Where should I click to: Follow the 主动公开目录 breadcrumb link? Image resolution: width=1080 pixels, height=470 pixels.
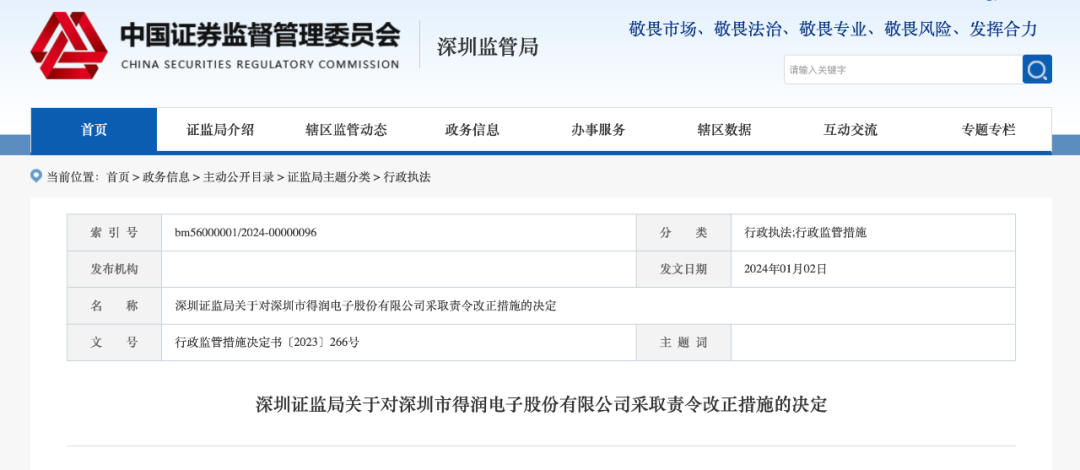(238, 177)
